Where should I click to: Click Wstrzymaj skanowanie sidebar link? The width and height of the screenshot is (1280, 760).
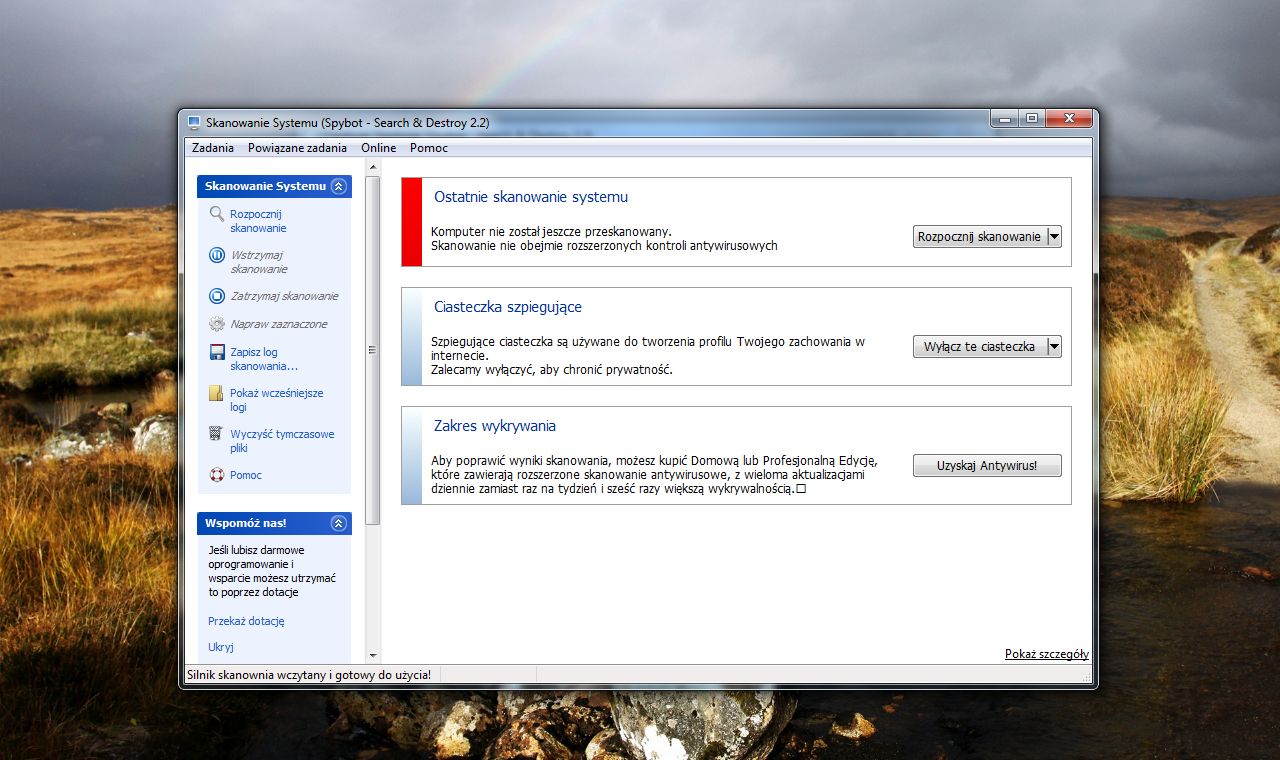coord(259,262)
